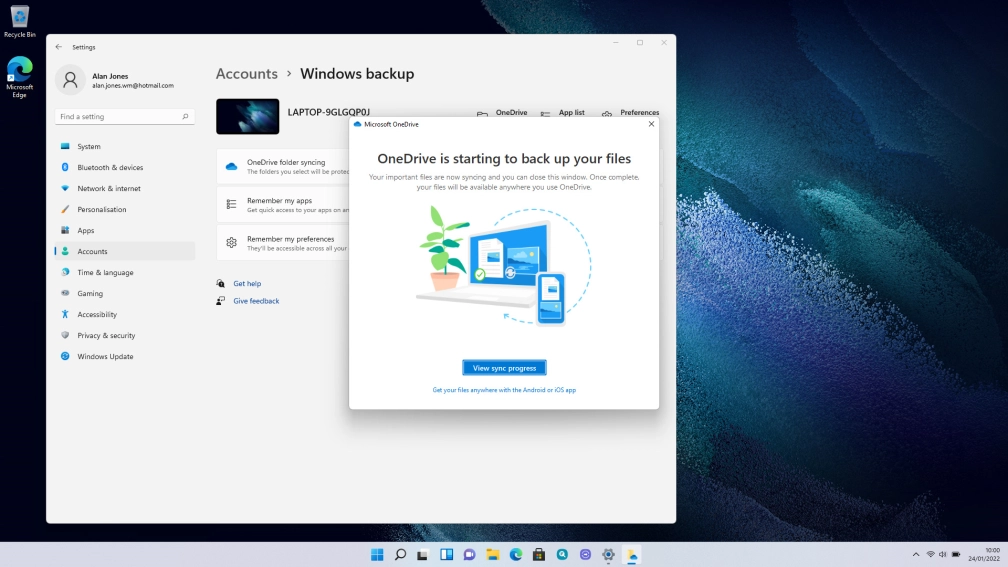Go back using the Settings back arrow

[59, 47]
